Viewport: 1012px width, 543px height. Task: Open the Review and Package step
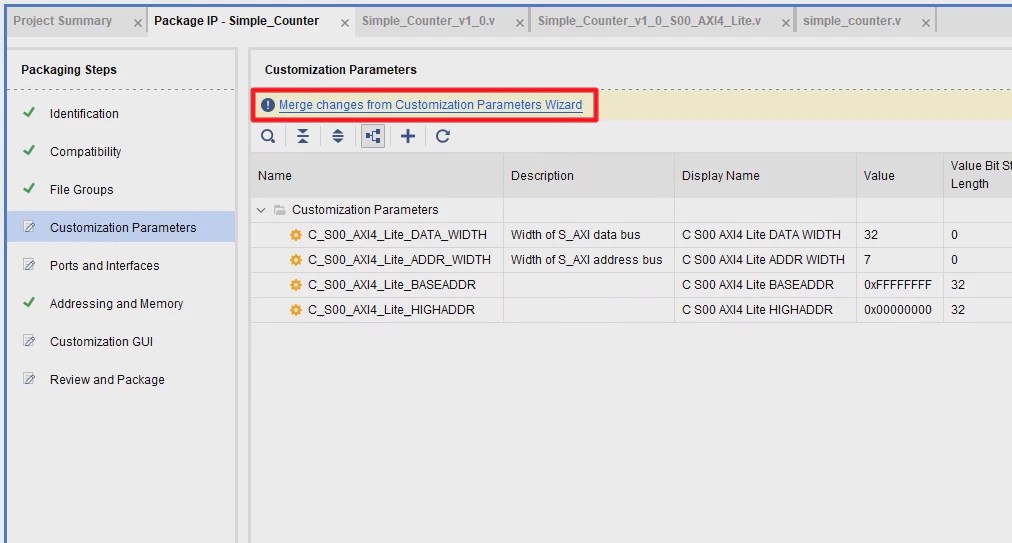[x=107, y=380]
